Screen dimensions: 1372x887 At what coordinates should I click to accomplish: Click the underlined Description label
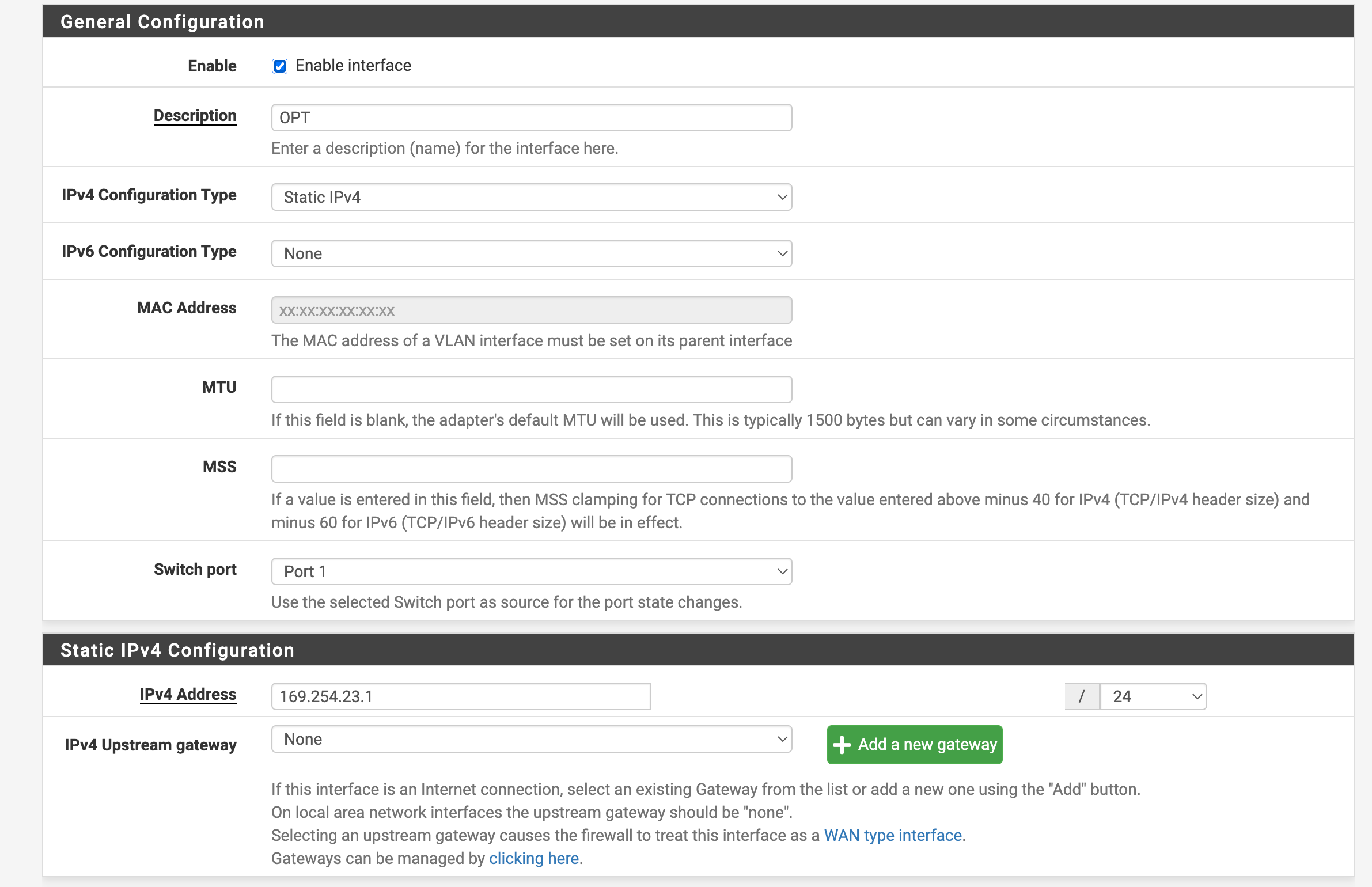[195, 115]
